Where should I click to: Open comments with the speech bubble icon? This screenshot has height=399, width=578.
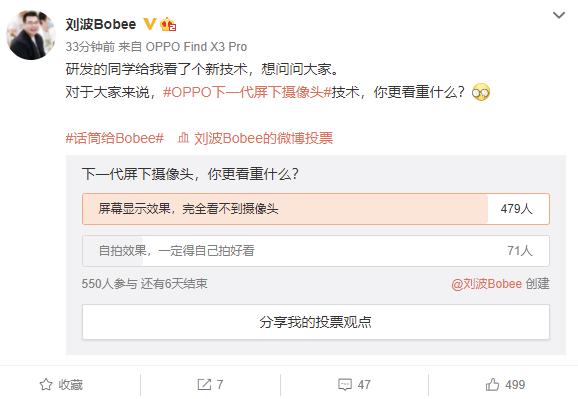coord(345,385)
